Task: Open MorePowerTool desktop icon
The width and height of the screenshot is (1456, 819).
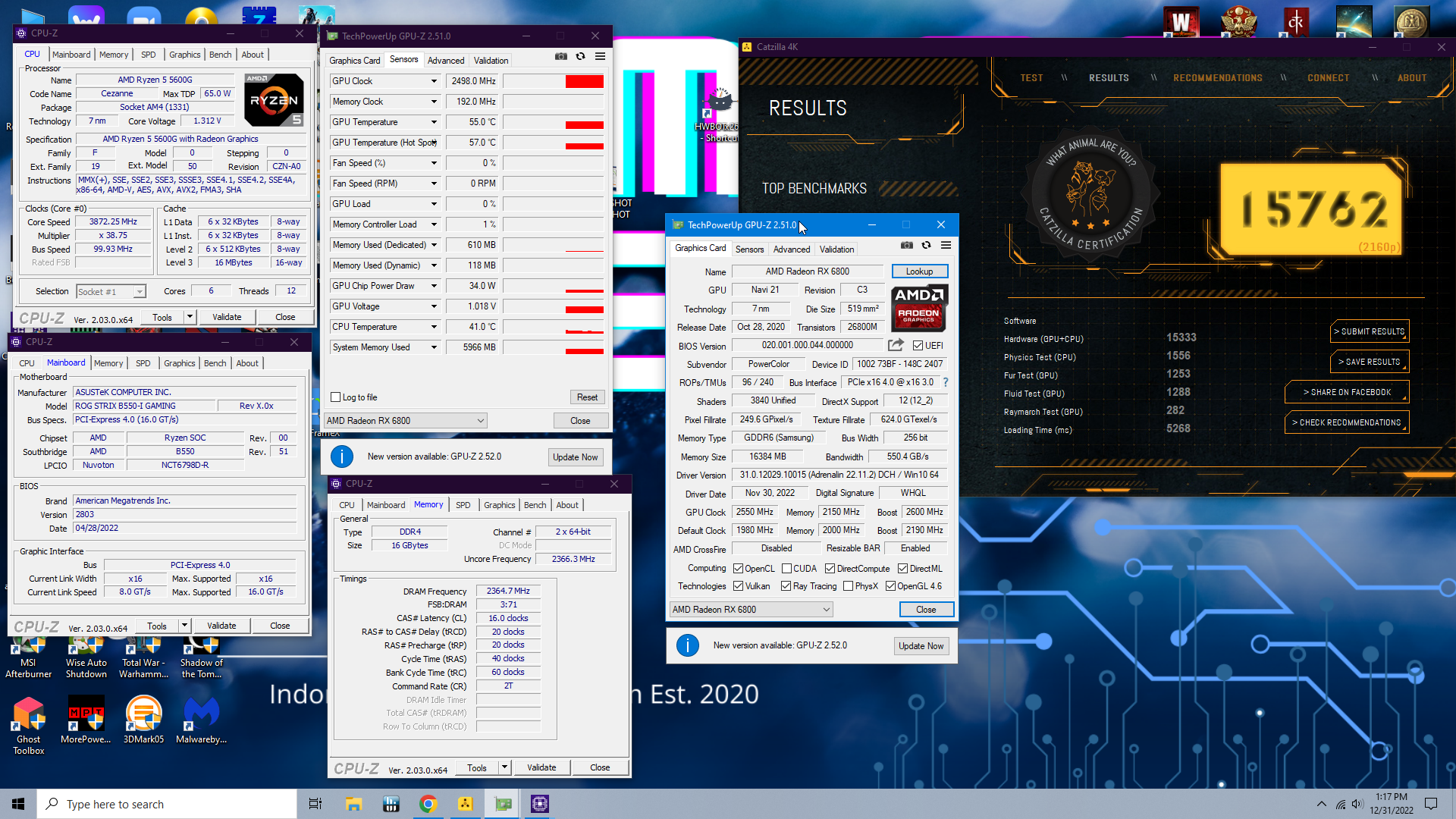Action: (86, 720)
